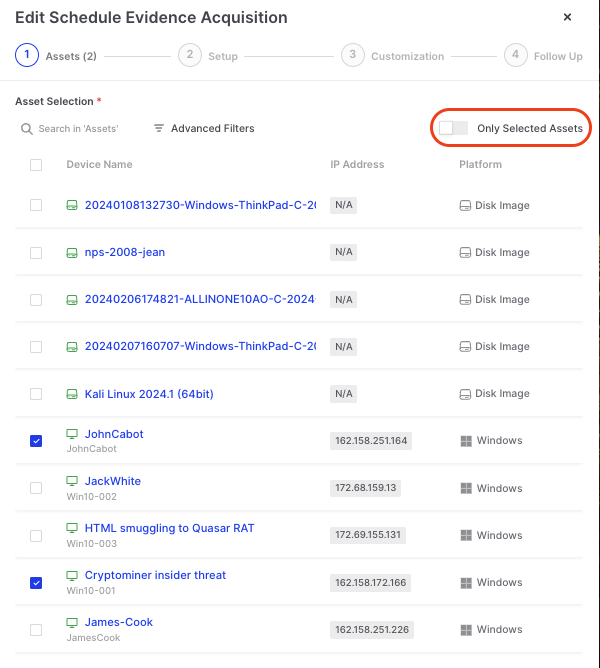Switch to step 4 Follow Up
The width and height of the screenshot is (600, 668).
[515, 56]
